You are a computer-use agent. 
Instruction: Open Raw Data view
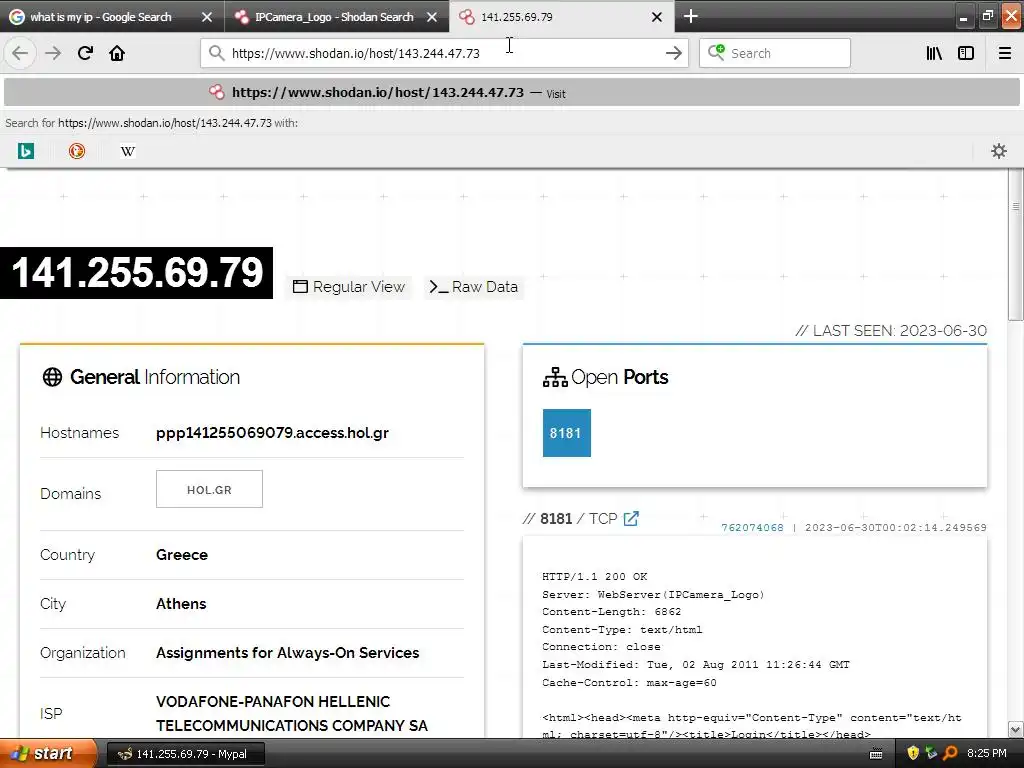[x=474, y=287]
